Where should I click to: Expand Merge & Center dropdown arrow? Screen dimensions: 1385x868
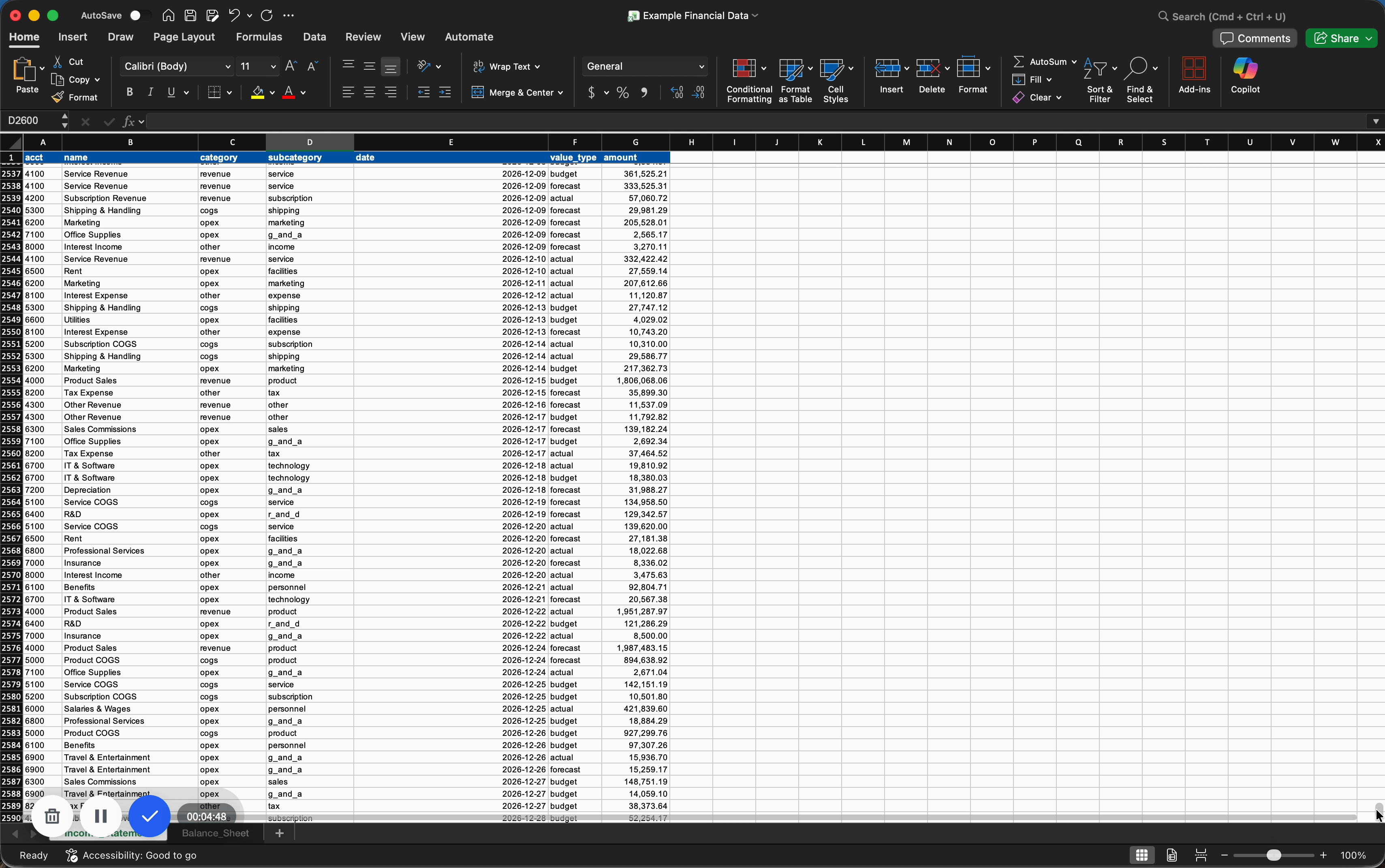tap(560, 92)
